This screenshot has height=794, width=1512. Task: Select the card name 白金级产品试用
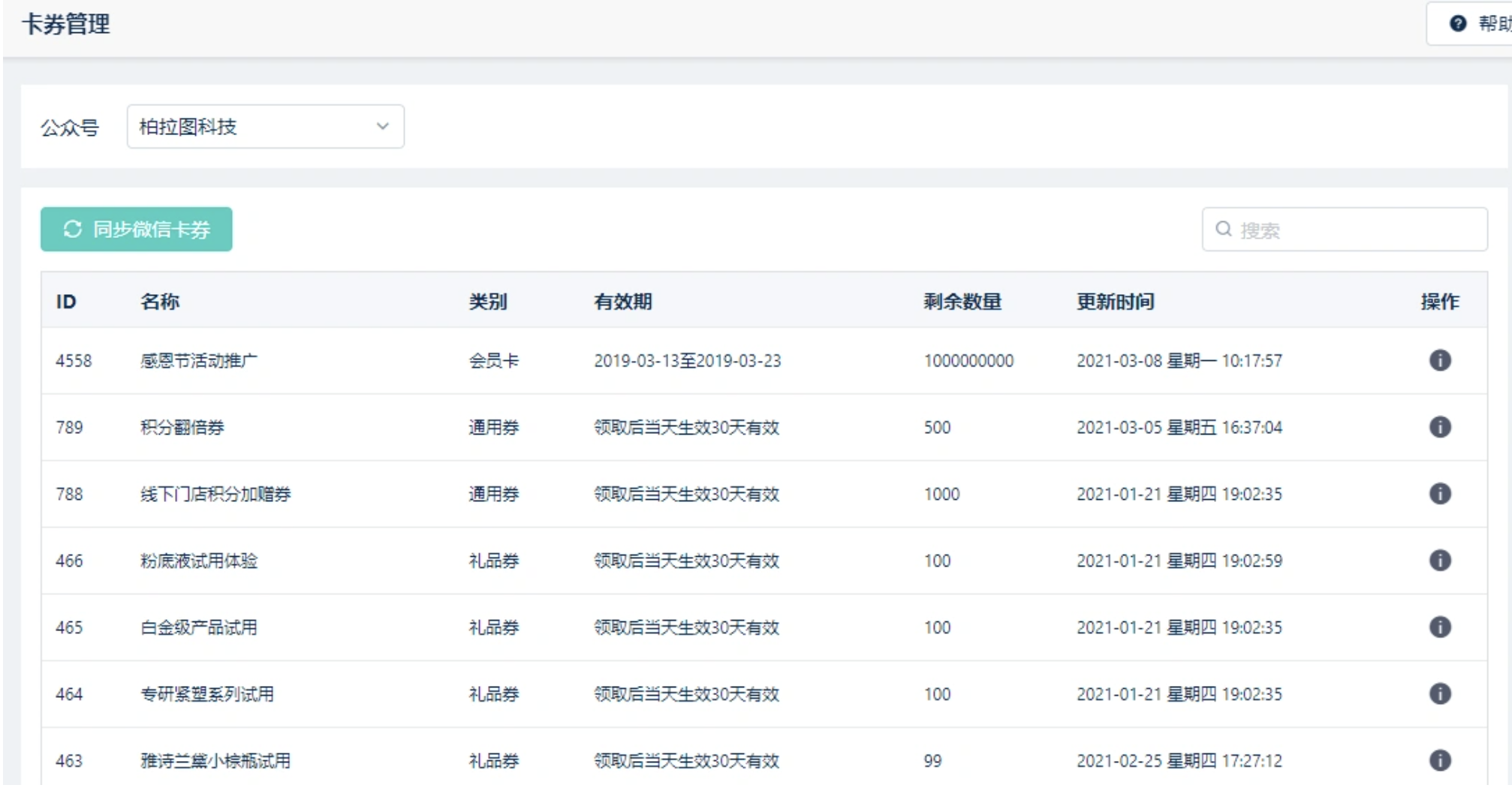pyautogui.click(x=198, y=627)
